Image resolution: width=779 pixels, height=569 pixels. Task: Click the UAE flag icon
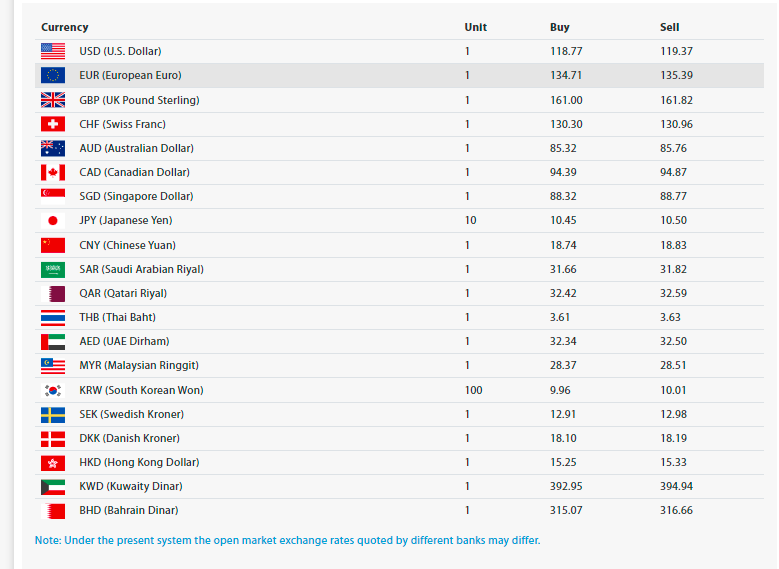(53, 341)
